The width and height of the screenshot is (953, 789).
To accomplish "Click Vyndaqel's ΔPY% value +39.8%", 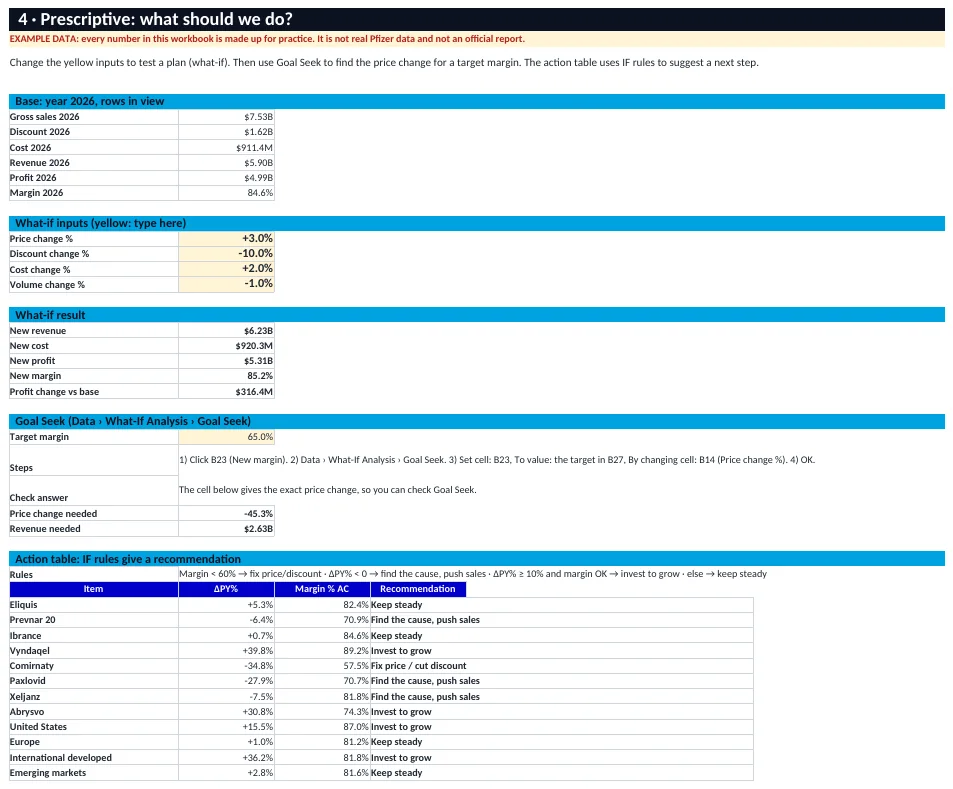I will [x=226, y=650].
